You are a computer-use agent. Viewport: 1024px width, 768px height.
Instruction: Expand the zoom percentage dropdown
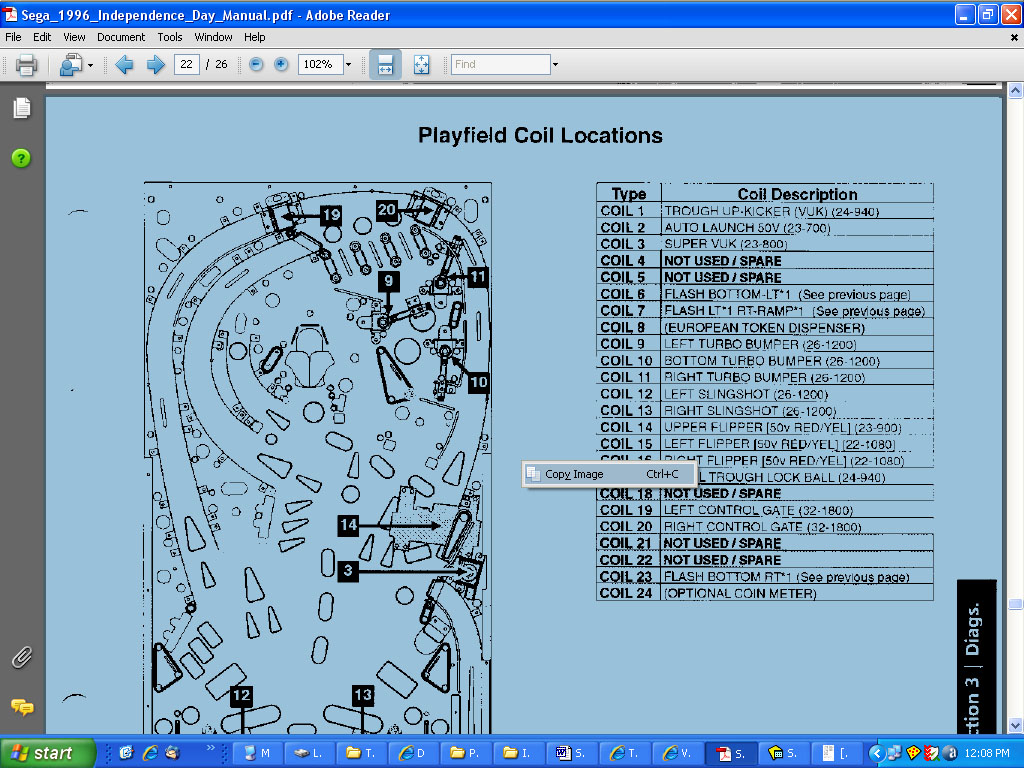click(x=348, y=65)
